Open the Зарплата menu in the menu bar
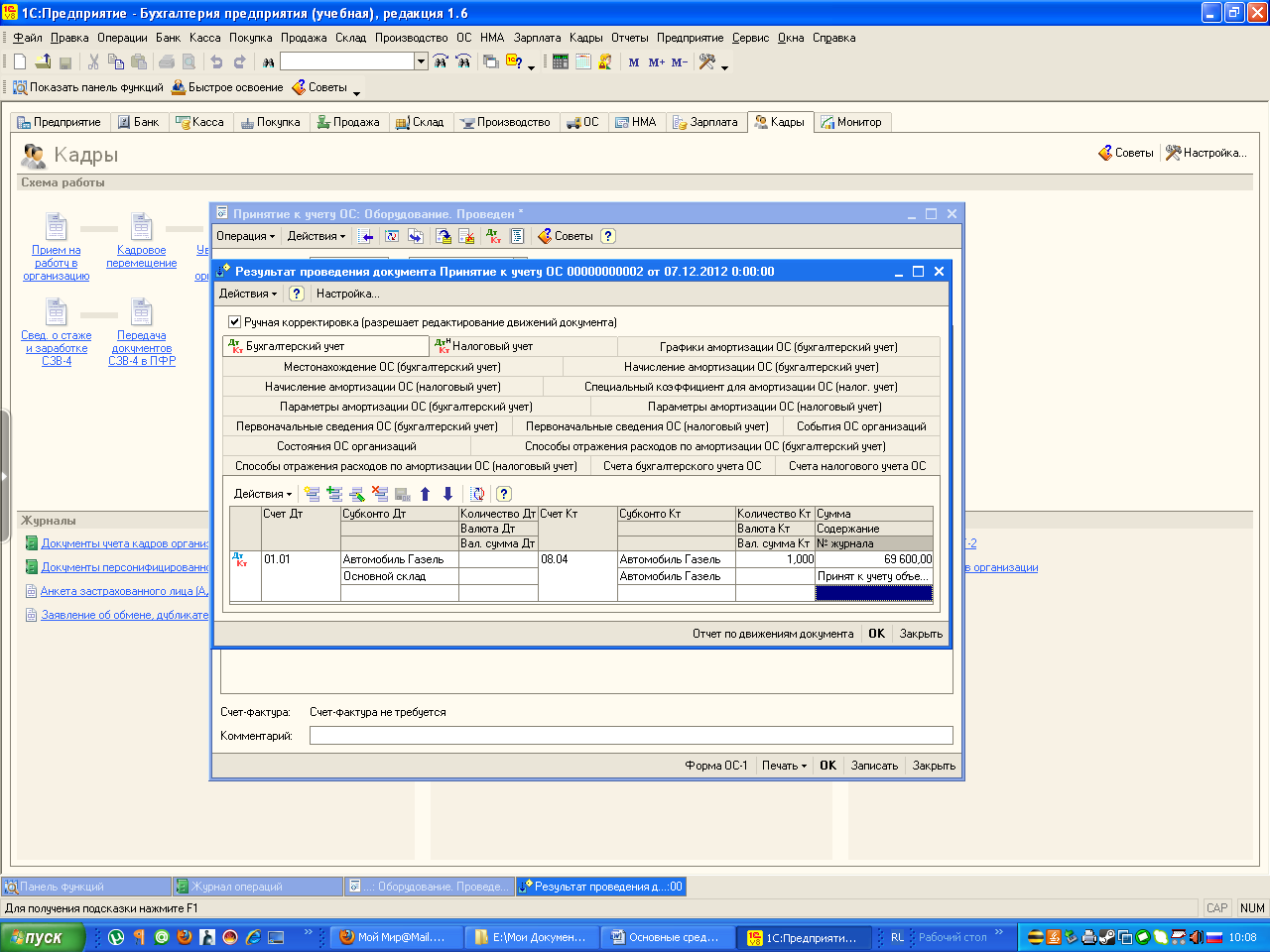Viewport: 1270px width, 952px height. [x=537, y=38]
